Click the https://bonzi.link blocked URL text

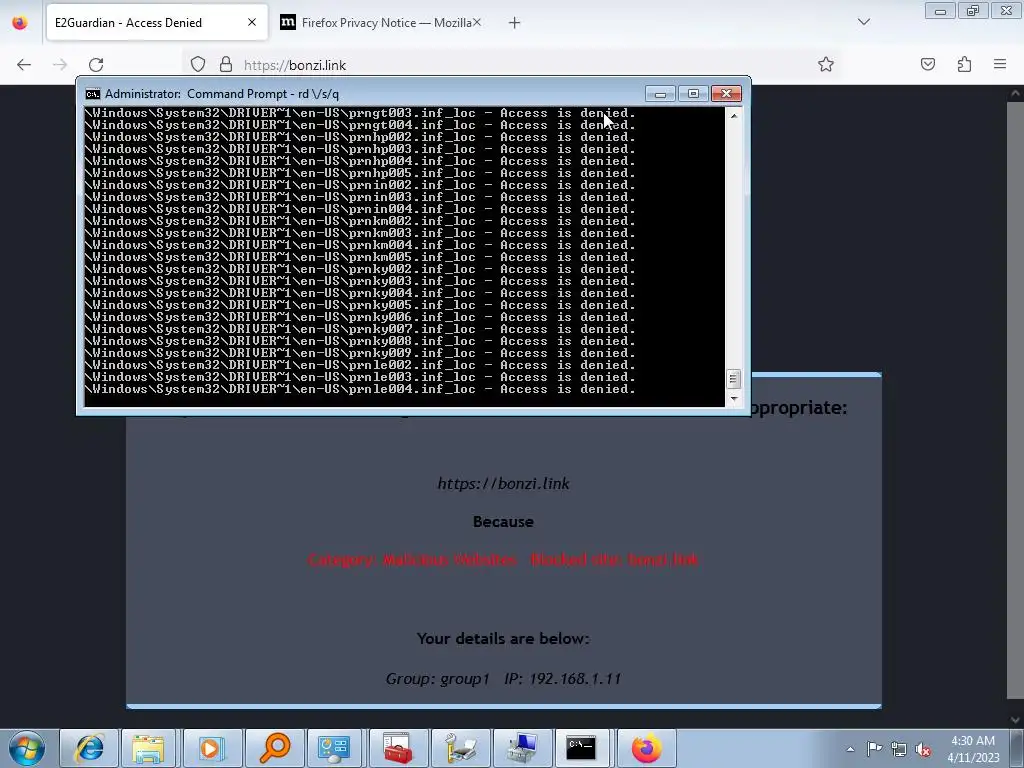[503, 484]
